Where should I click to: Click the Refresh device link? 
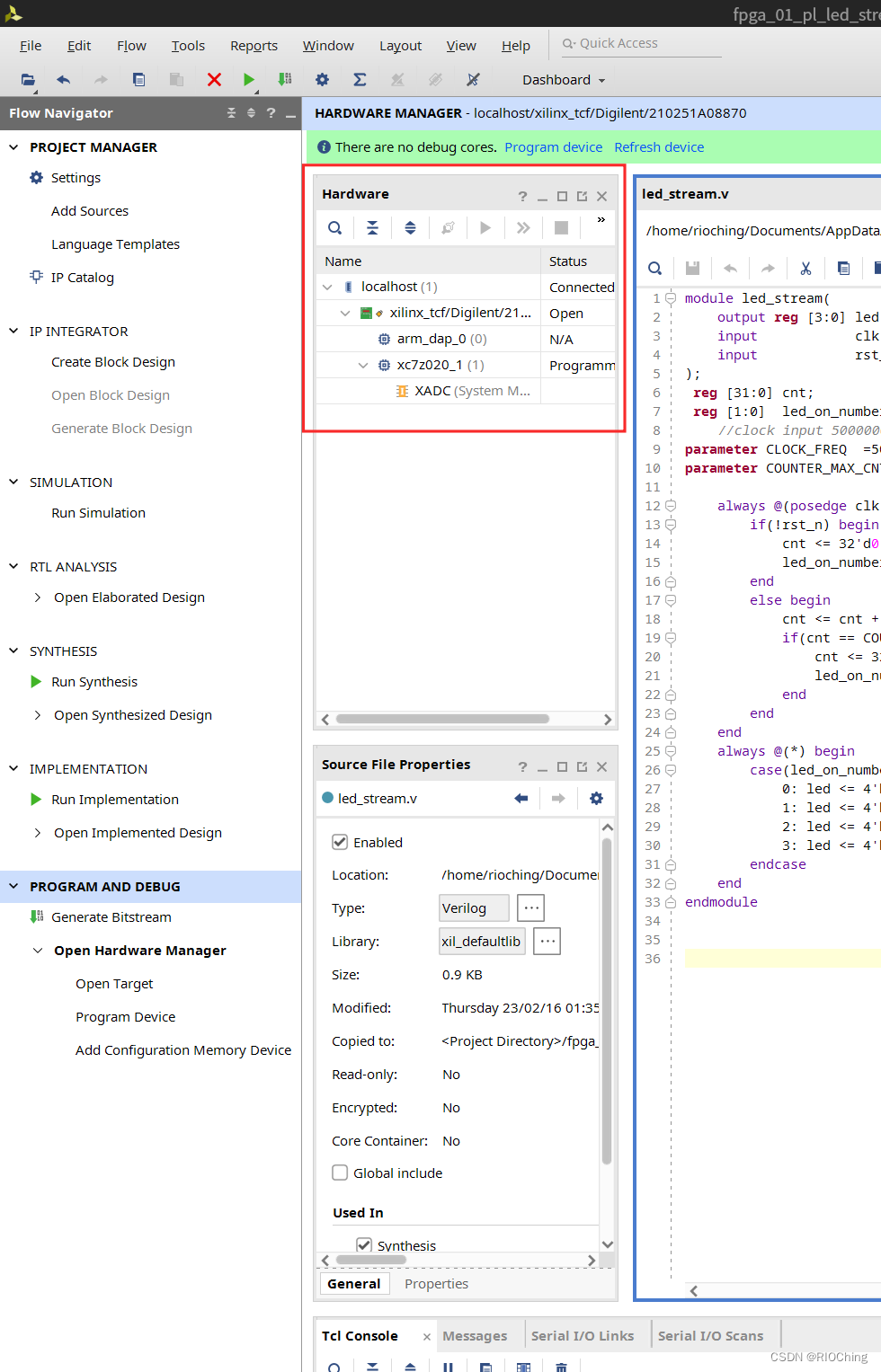coord(659,147)
